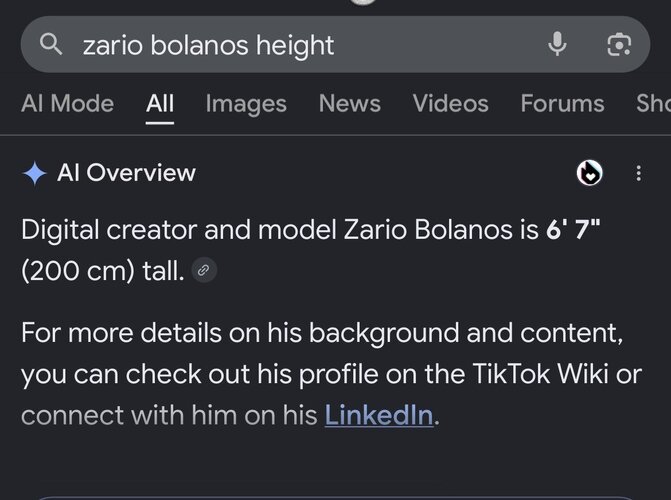Viewport: 671px width, 500px height.
Task: Go to the Videos tab
Action: click(451, 104)
